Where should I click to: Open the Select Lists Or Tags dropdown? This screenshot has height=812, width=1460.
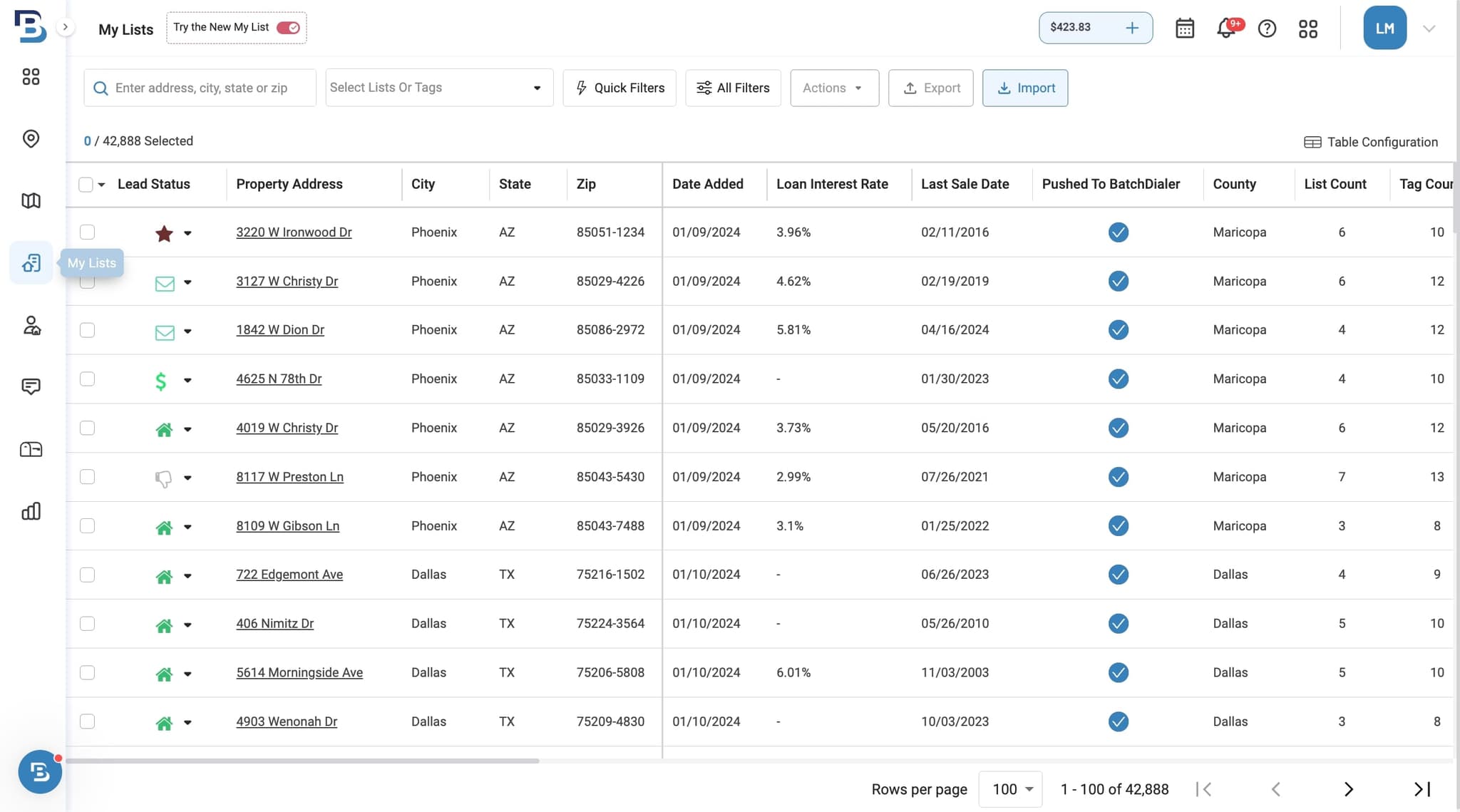[438, 87]
